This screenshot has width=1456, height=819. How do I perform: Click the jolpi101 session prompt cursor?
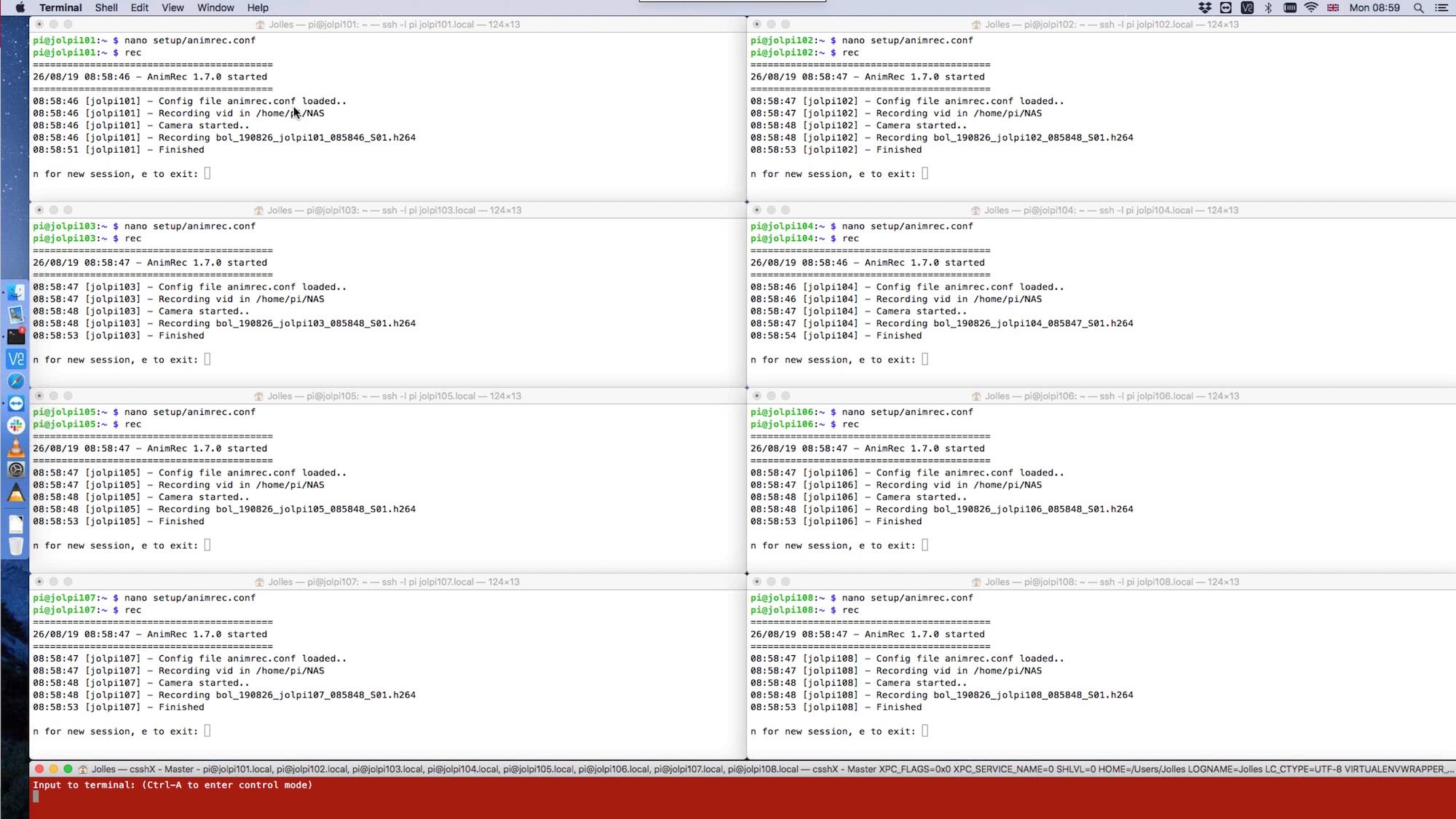pyautogui.click(x=207, y=173)
